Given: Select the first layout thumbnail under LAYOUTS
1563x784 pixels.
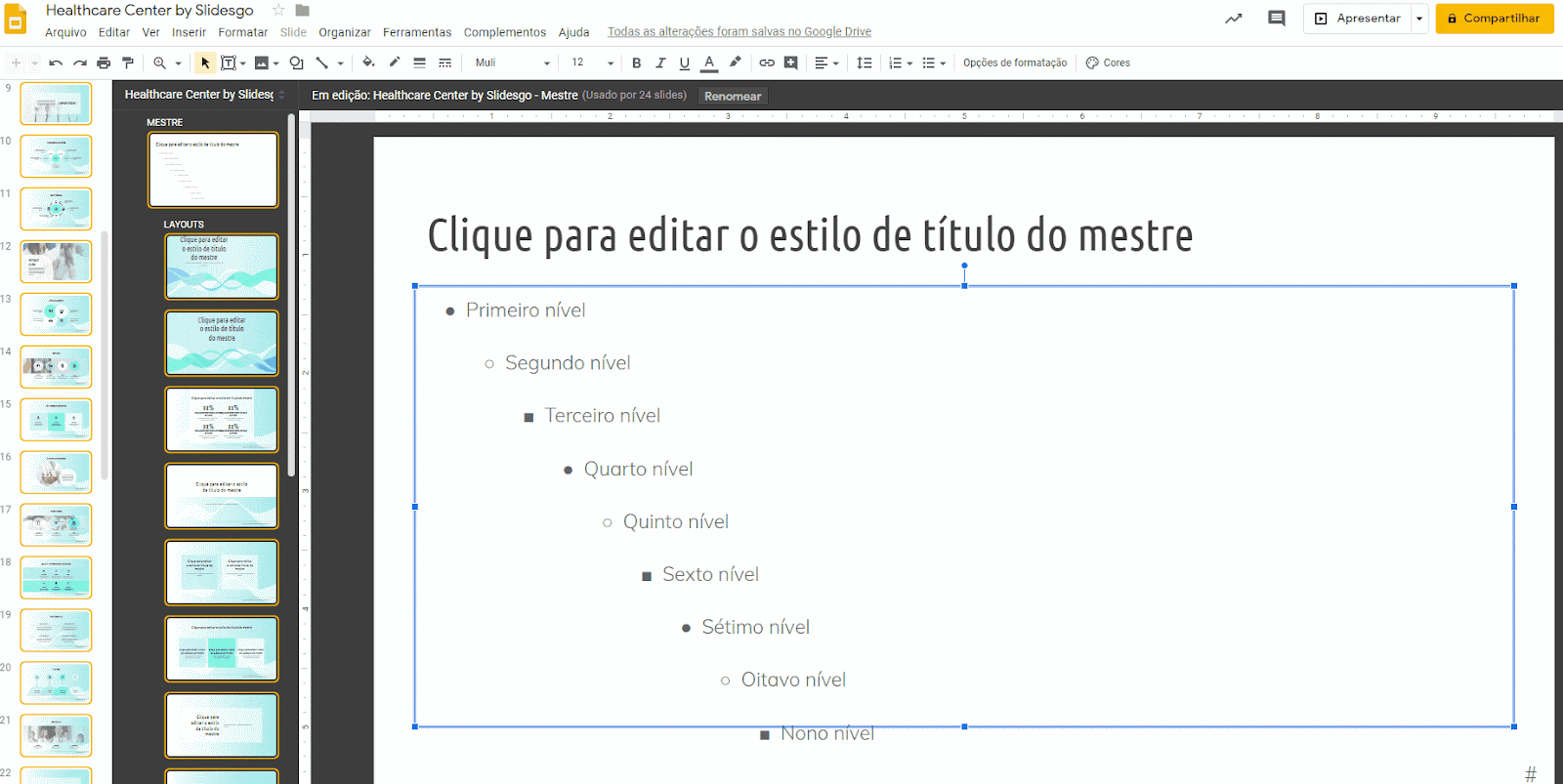Looking at the screenshot, I should [x=222, y=267].
